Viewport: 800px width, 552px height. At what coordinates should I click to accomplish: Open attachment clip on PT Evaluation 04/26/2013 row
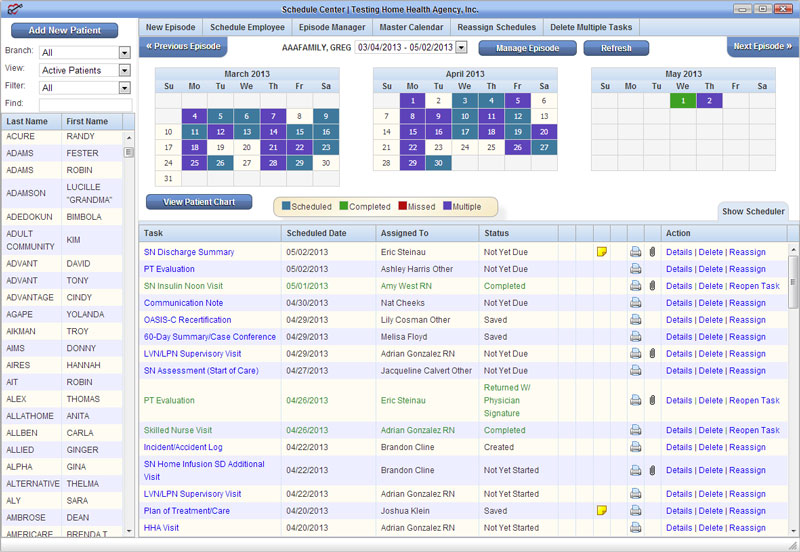(652, 400)
